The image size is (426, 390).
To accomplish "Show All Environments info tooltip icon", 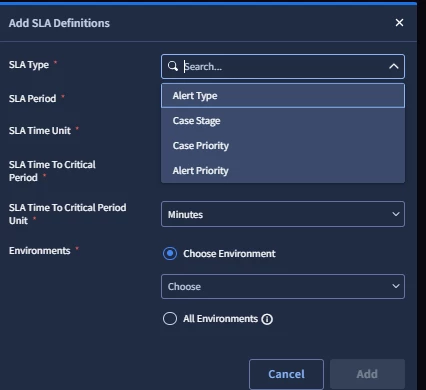I will [x=267, y=319].
